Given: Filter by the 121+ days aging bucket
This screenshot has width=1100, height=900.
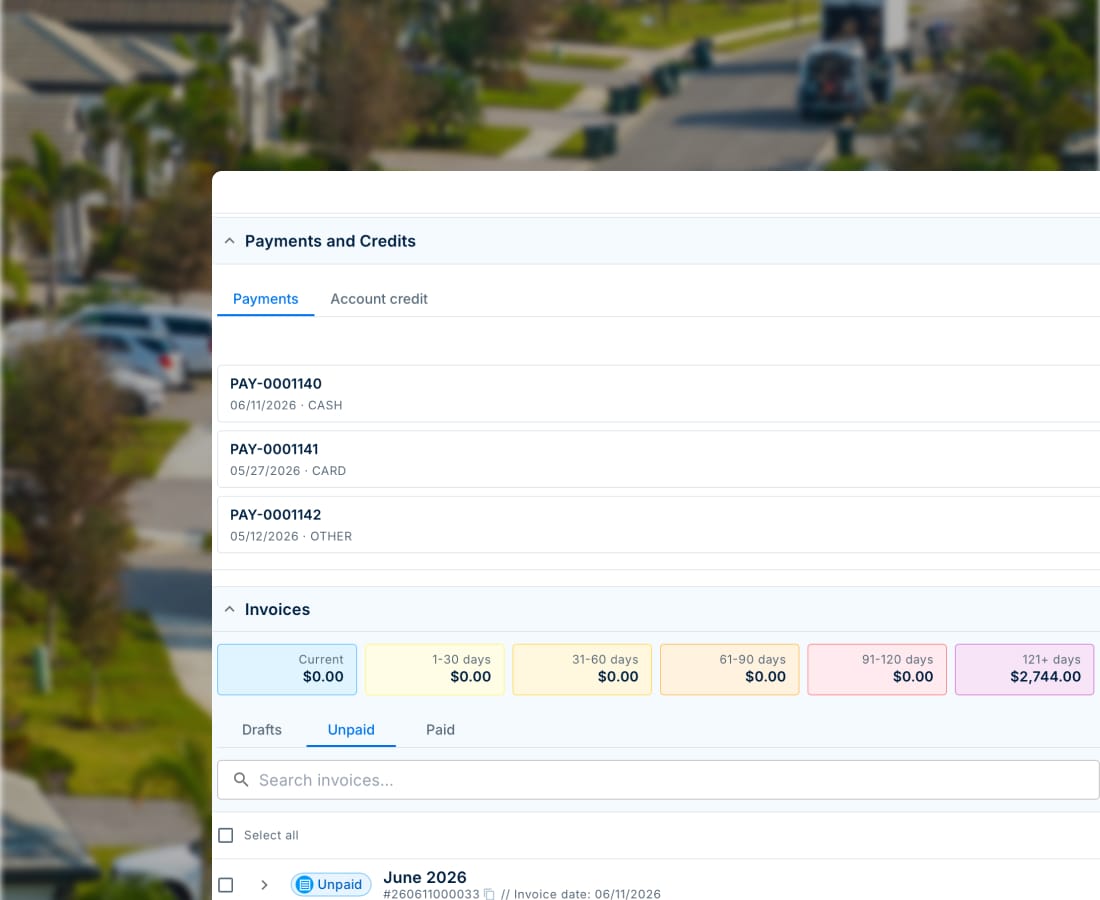Looking at the screenshot, I should point(1024,669).
